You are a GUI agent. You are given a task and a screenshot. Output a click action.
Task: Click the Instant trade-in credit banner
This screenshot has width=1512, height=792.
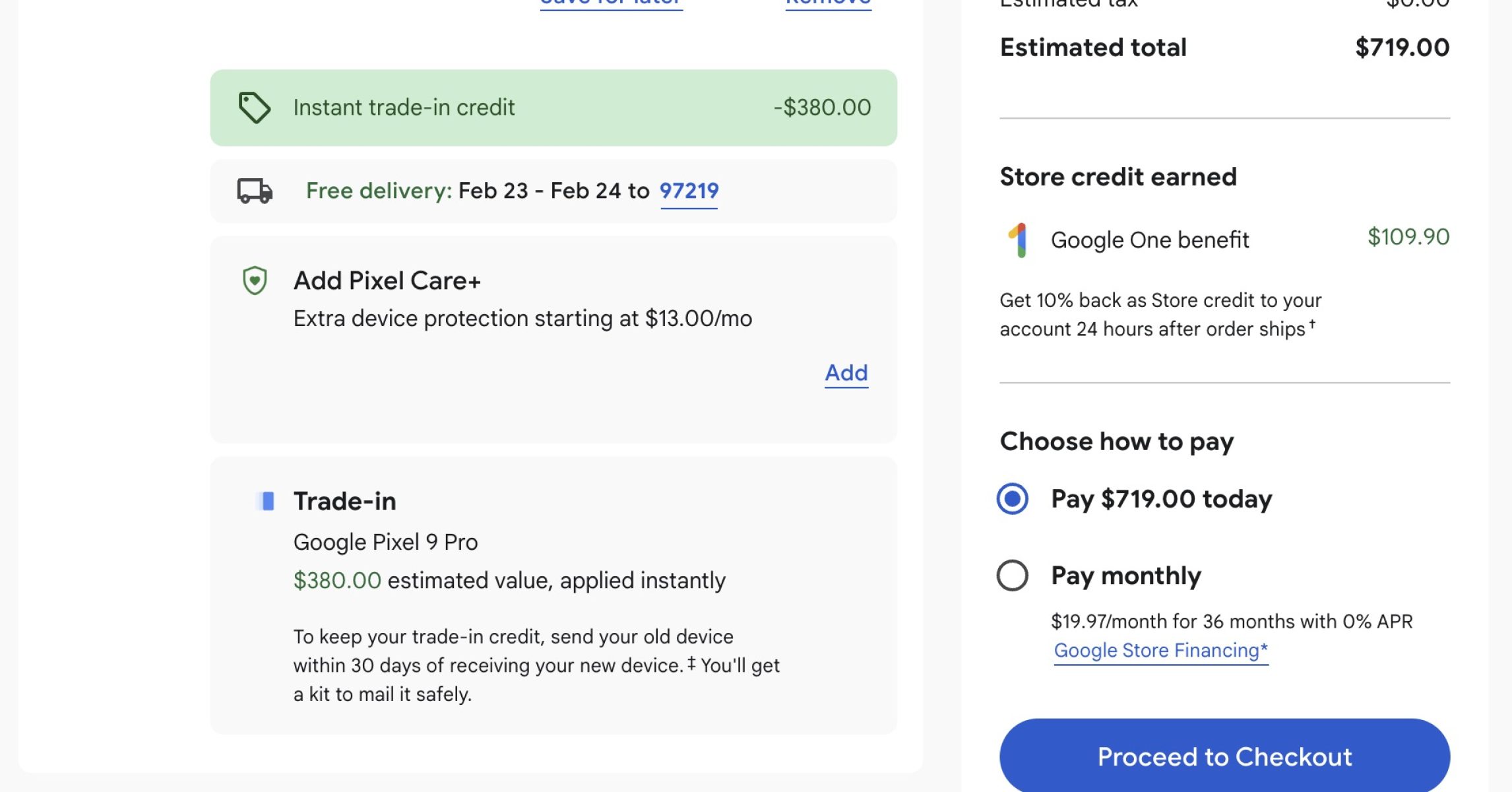pos(553,108)
